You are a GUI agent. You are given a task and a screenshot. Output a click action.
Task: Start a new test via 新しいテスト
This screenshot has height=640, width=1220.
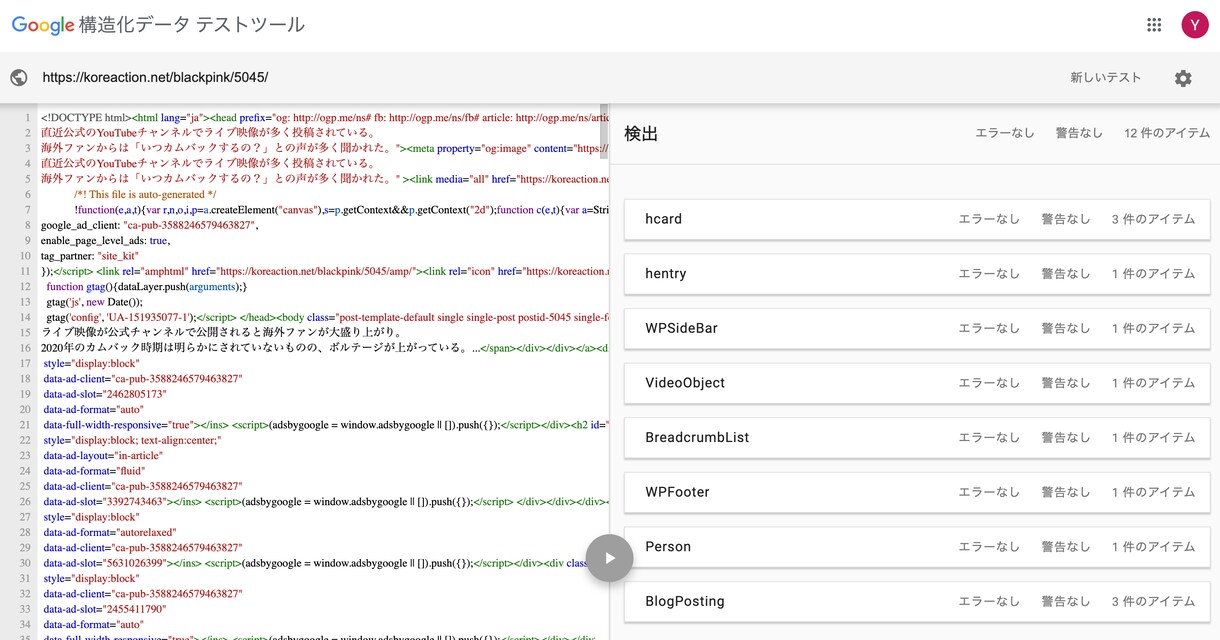click(x=1105, y=78)
